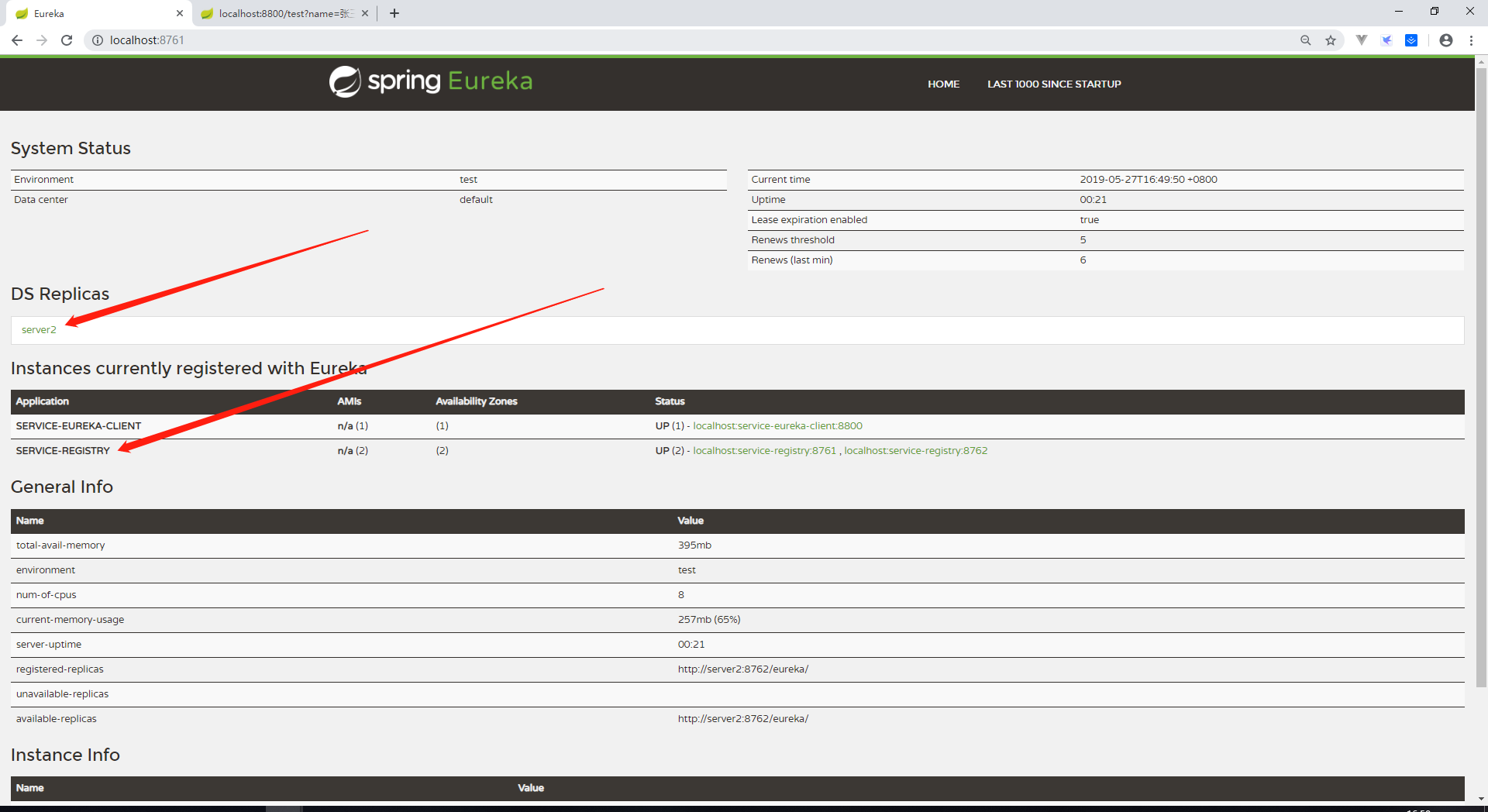Click the Data center label
Image resolution: width=1488 pixels, height=812 pixels.
click(41, 200)
